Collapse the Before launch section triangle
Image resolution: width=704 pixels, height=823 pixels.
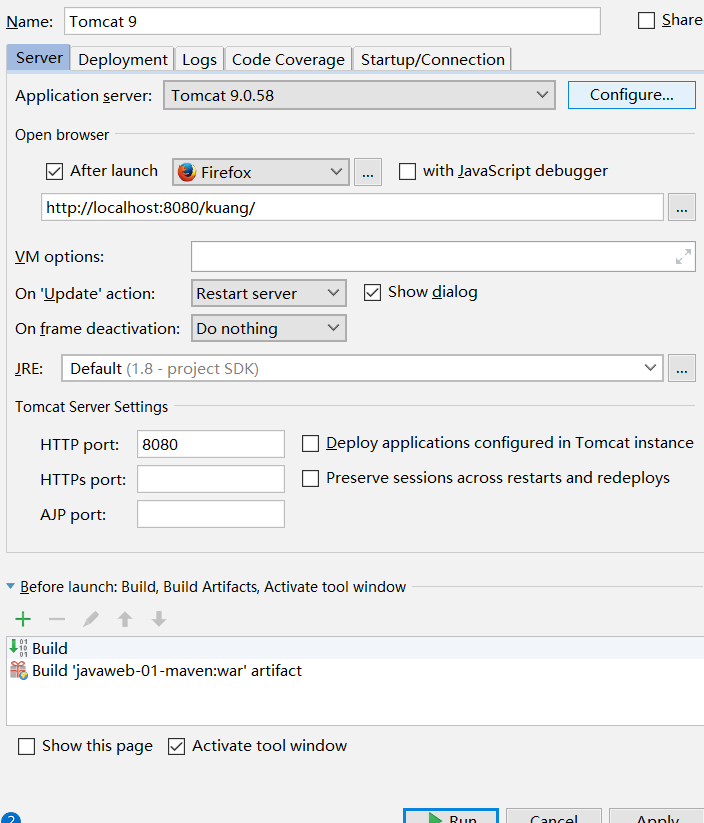point(10,586)
